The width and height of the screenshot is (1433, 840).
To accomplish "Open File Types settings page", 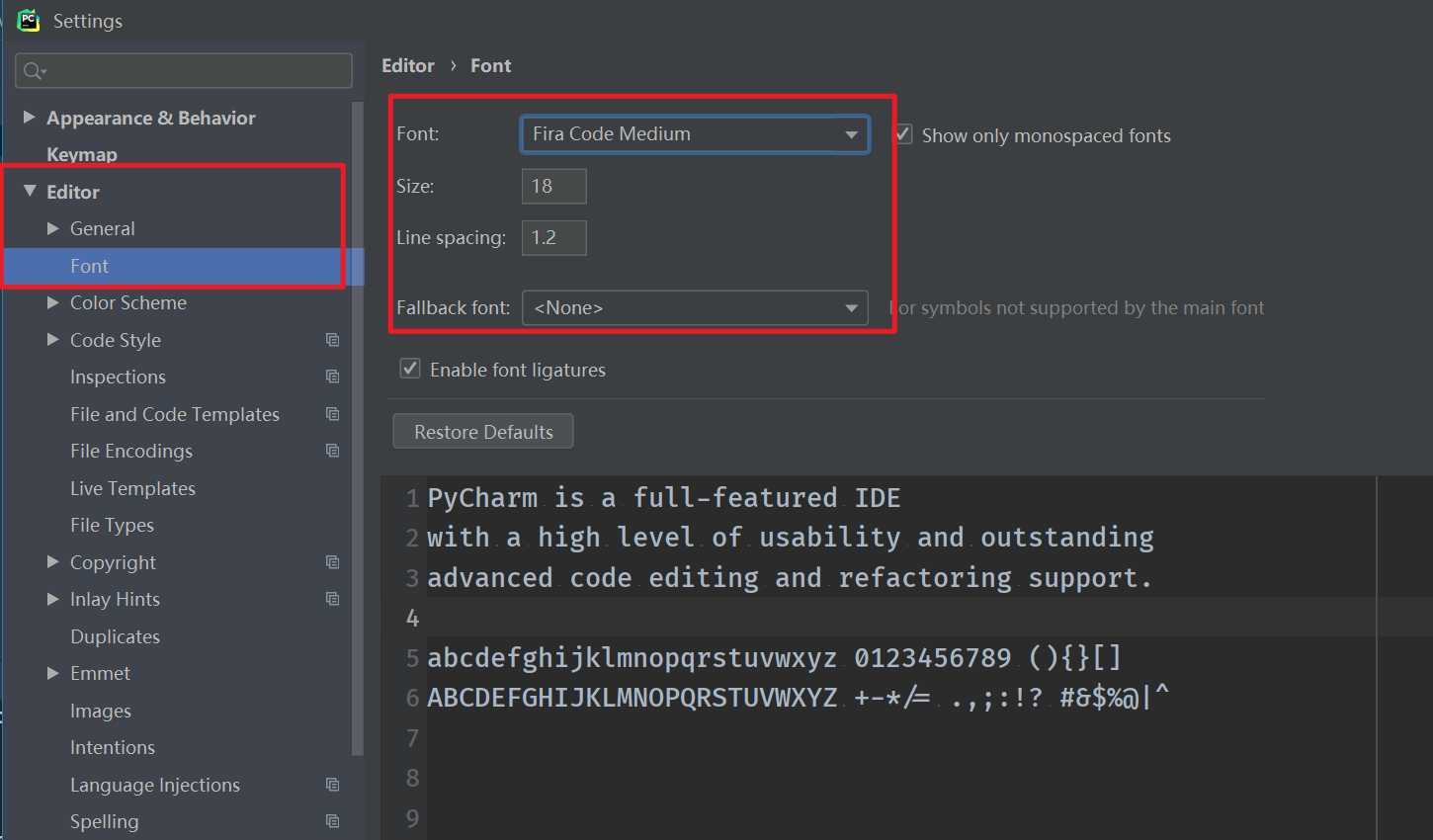I will 112,525.
